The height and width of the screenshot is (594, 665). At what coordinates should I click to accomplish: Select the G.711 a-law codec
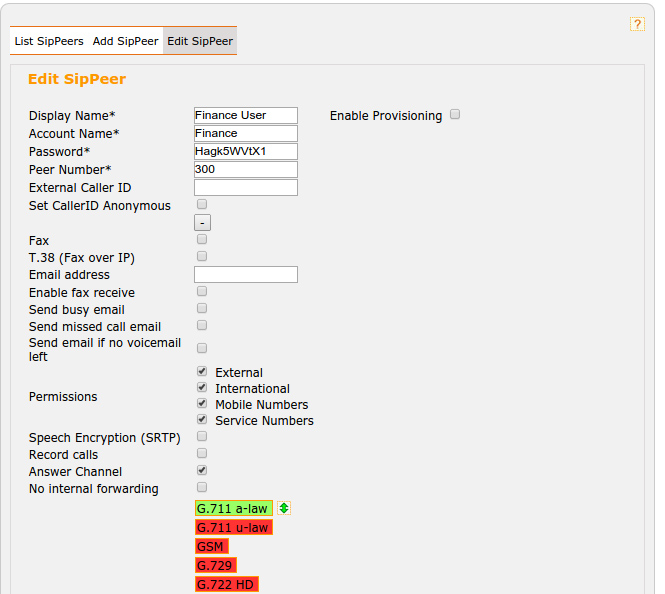click(234, 508)
